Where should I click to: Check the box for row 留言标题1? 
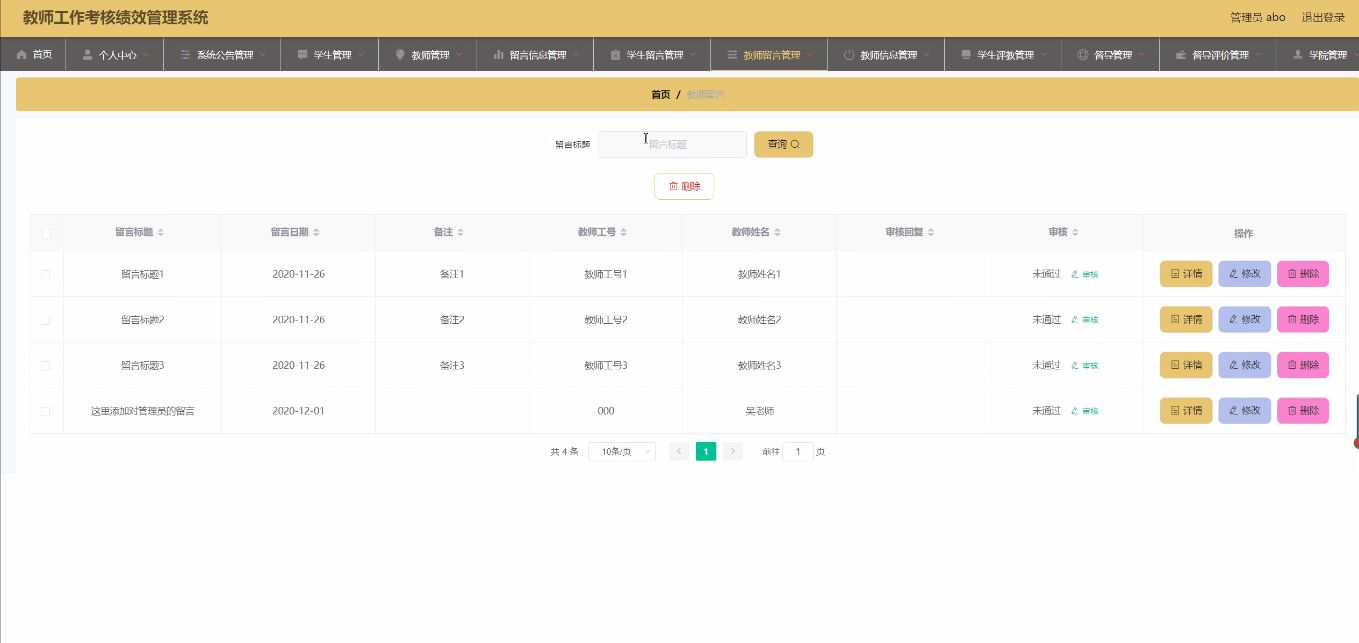[46, 274]
